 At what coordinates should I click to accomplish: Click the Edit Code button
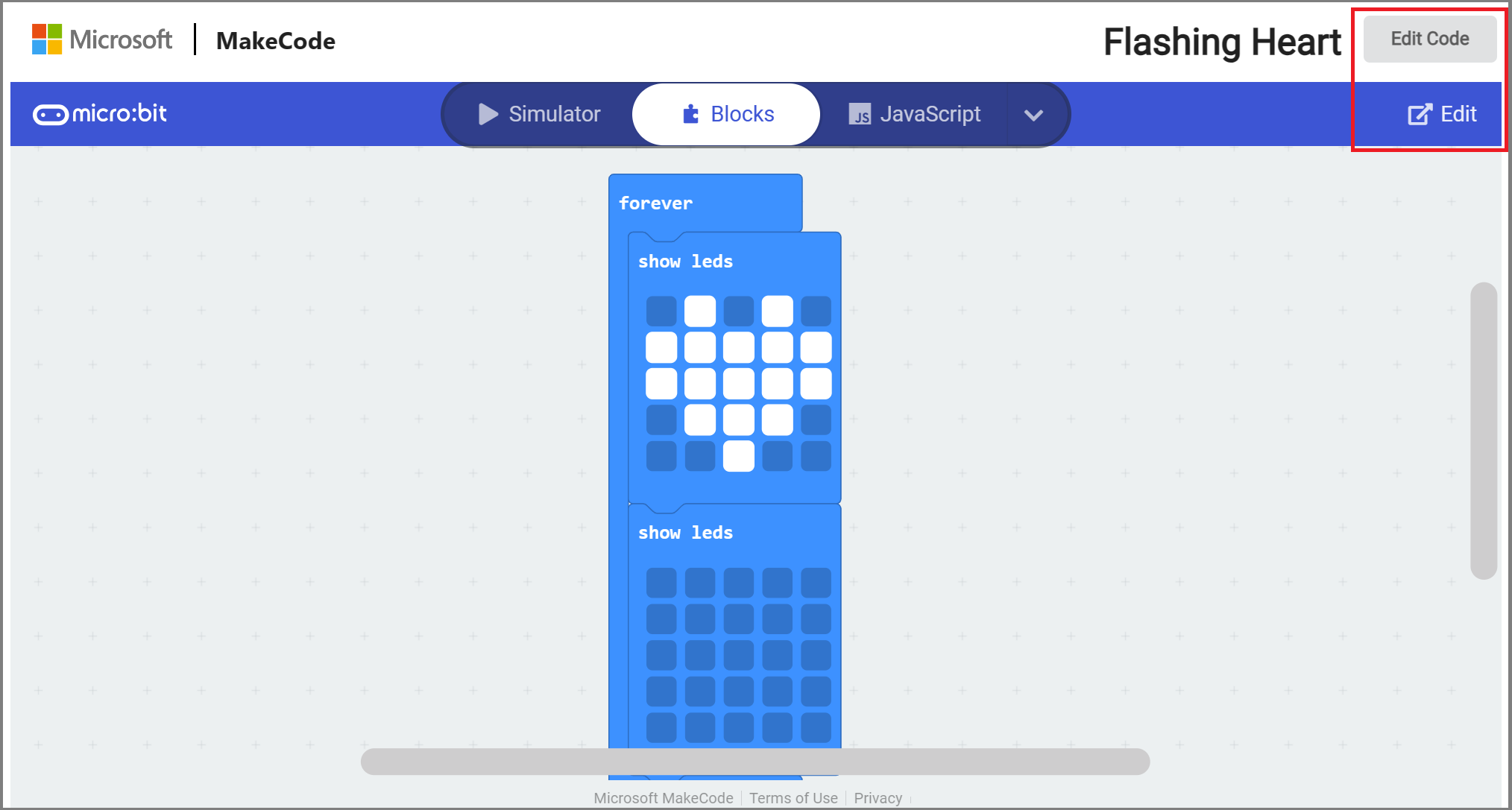pyautogui.click(x=1428, y=39)
